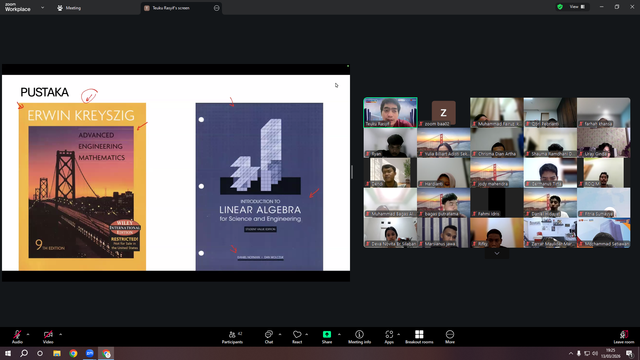Select Marsianus jawa's video tile
Image resolution: width=640 pixels, height=360 pixels.
pyautogui.click(x=444, y=233)
